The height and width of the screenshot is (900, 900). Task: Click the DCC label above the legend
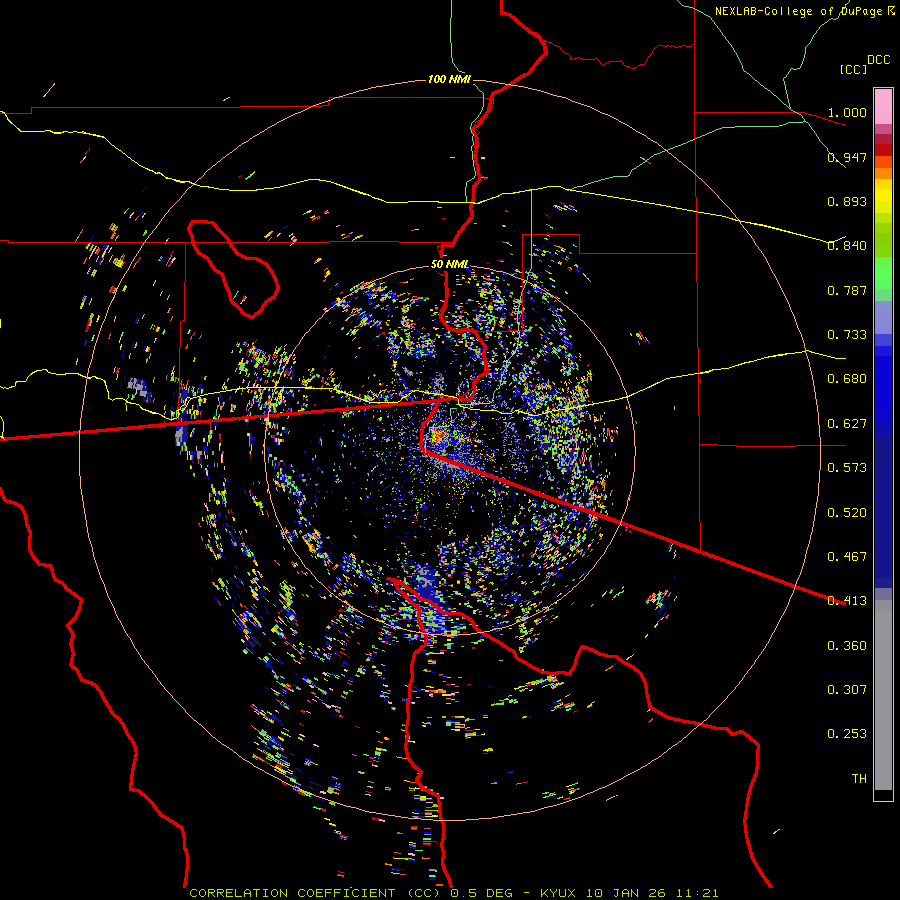pos(879,60)
